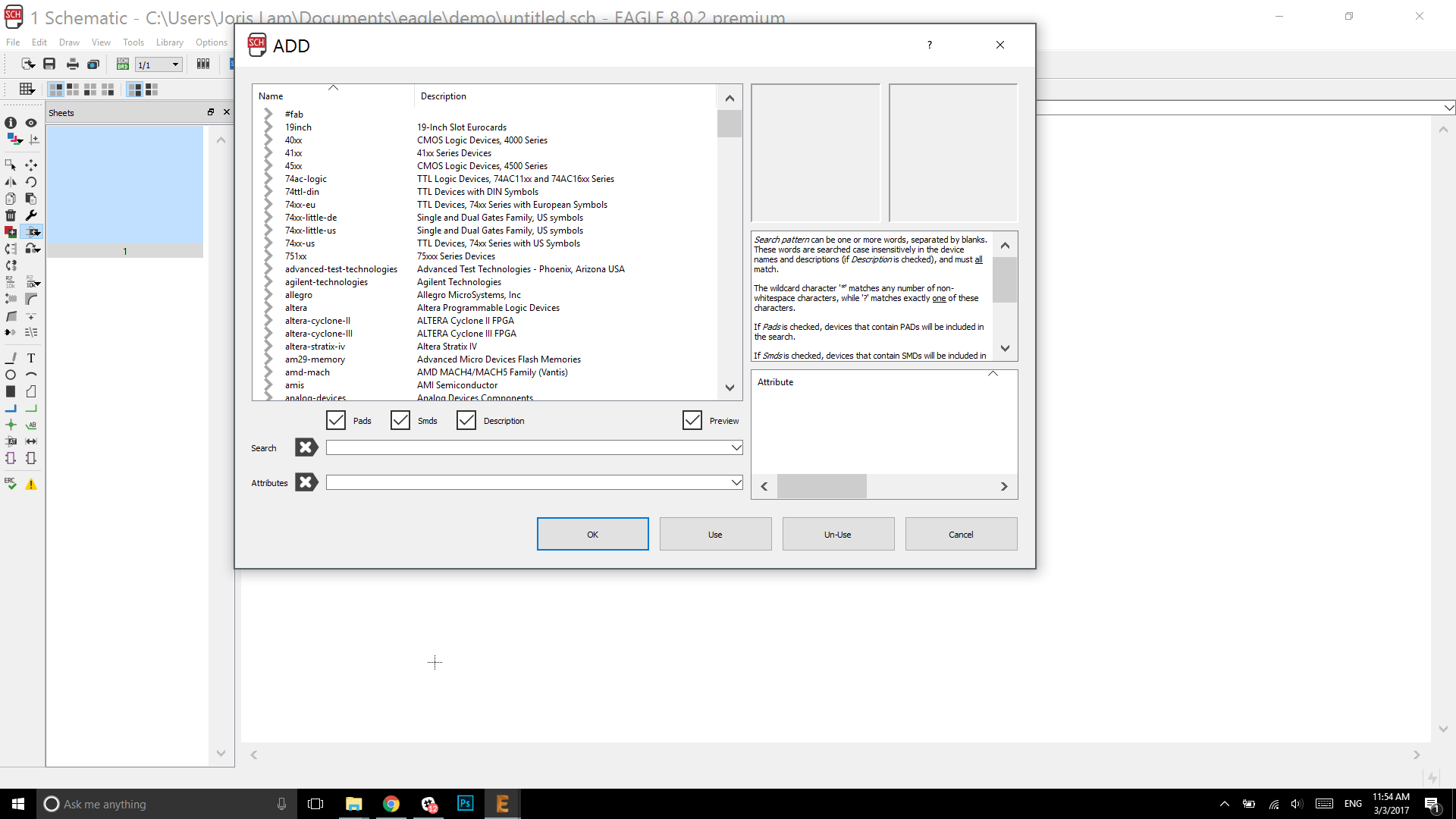Select the Delete trash can tool
This screenshot has width=1456, height=819.
coord(11,215)
